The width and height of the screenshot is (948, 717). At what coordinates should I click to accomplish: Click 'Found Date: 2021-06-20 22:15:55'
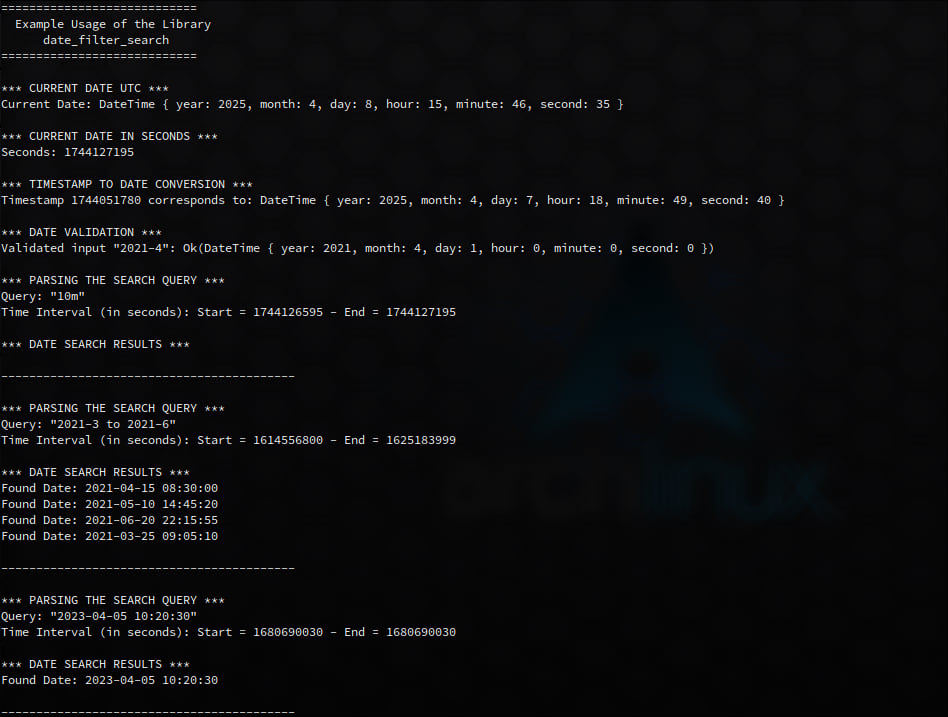tap(109, 521)
